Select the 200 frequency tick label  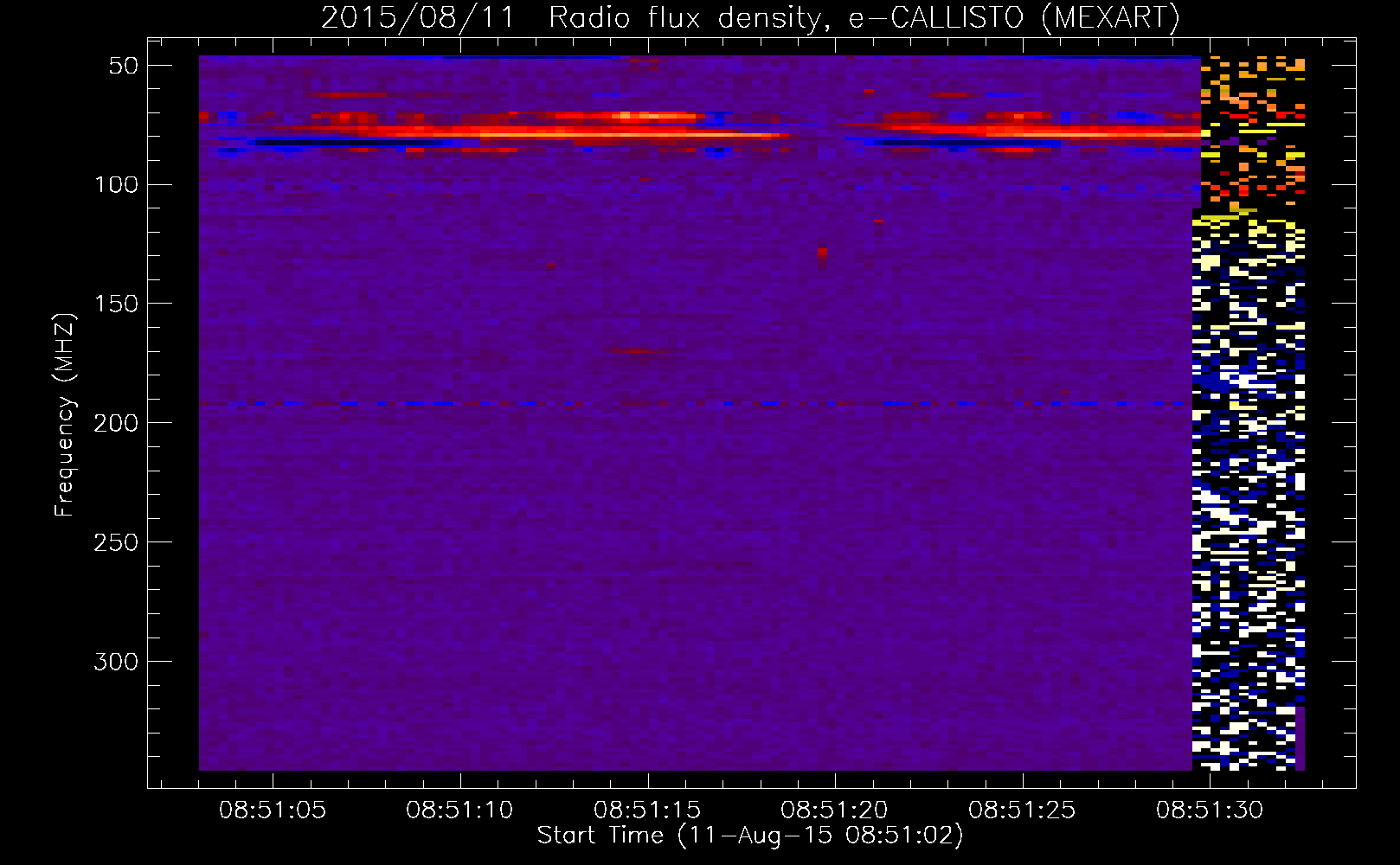[x=116, y=423]
